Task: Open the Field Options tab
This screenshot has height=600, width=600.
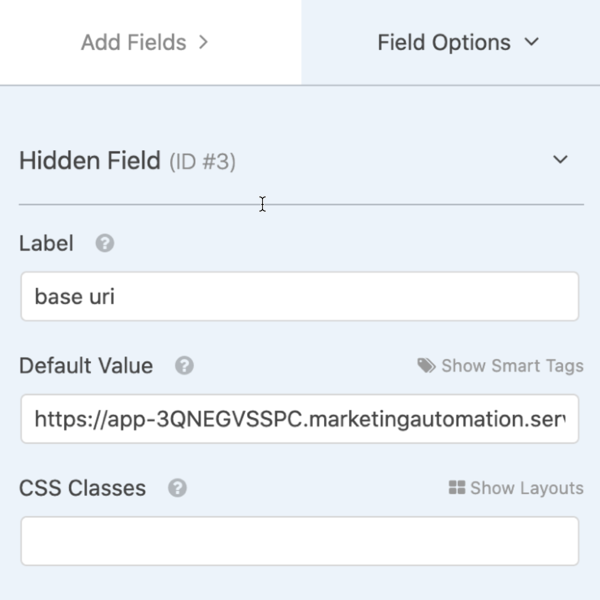Action: coord(450,42)
